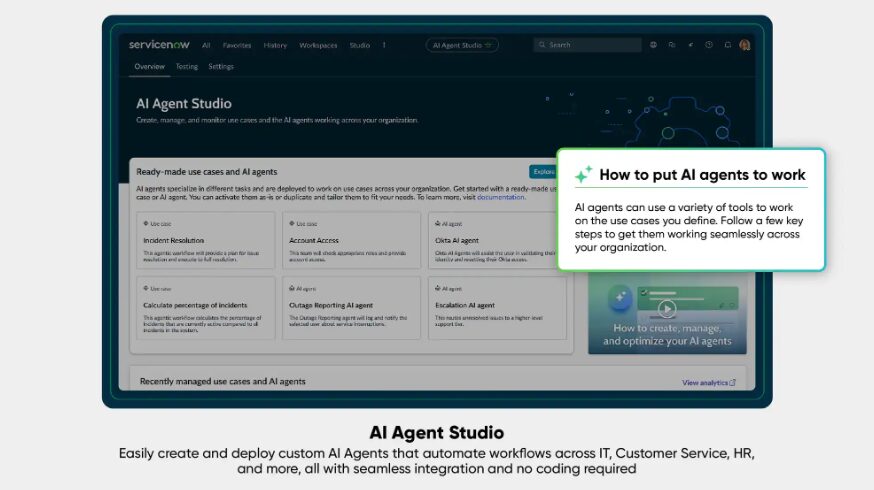This screenshot has height=490, width=874.
Task: Click the documentation link
Action: [501, 197]
